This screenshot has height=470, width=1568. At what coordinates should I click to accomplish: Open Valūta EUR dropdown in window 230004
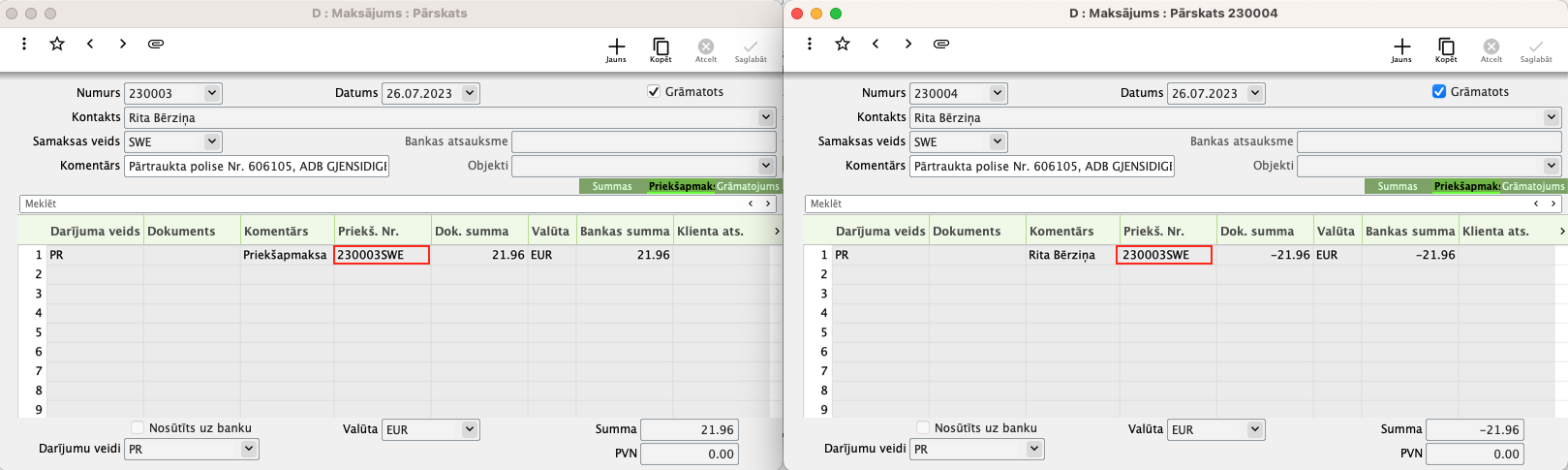(1255, 429)
